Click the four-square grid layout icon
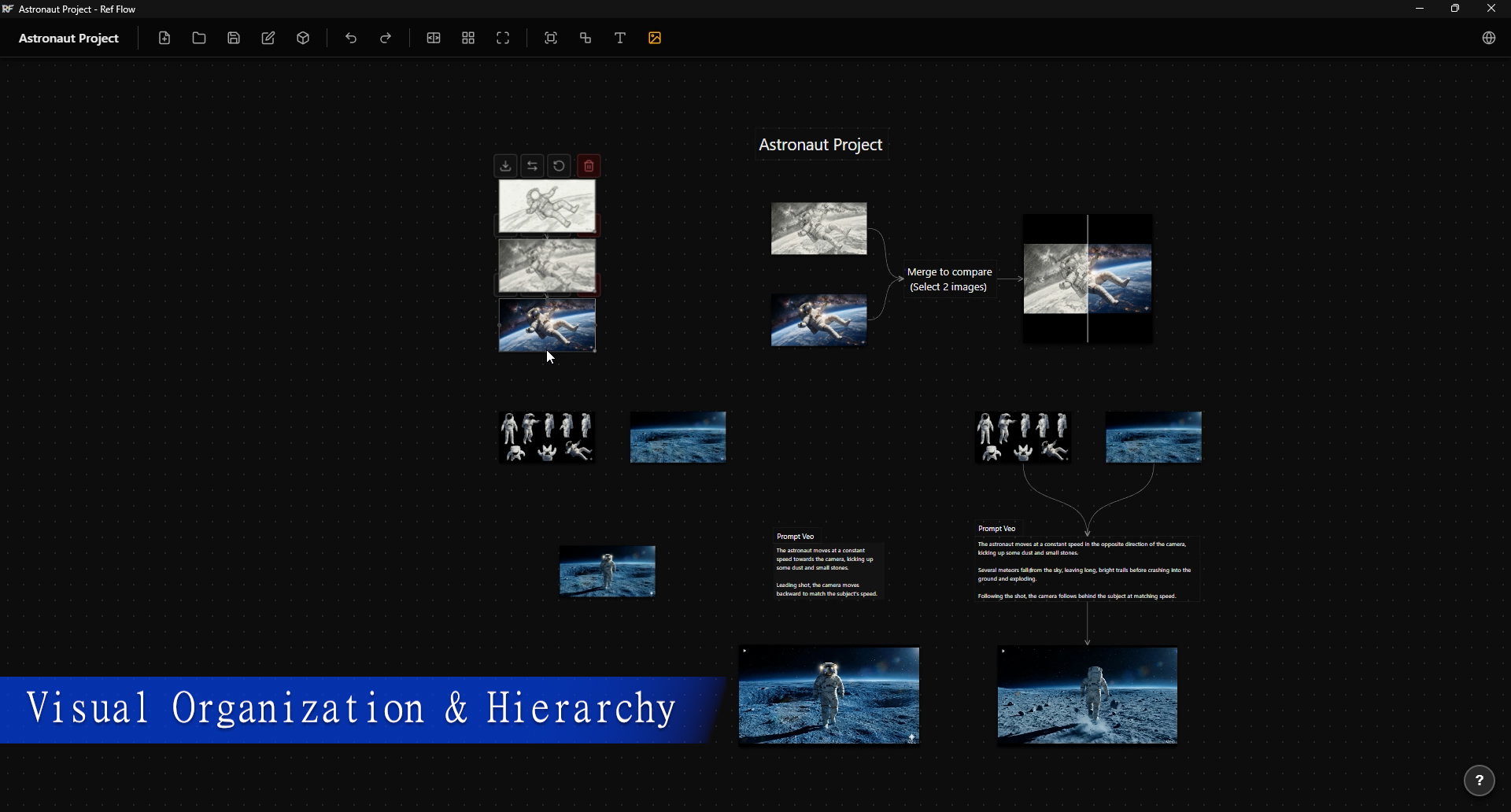1511x812 pixels. point(468,38)
